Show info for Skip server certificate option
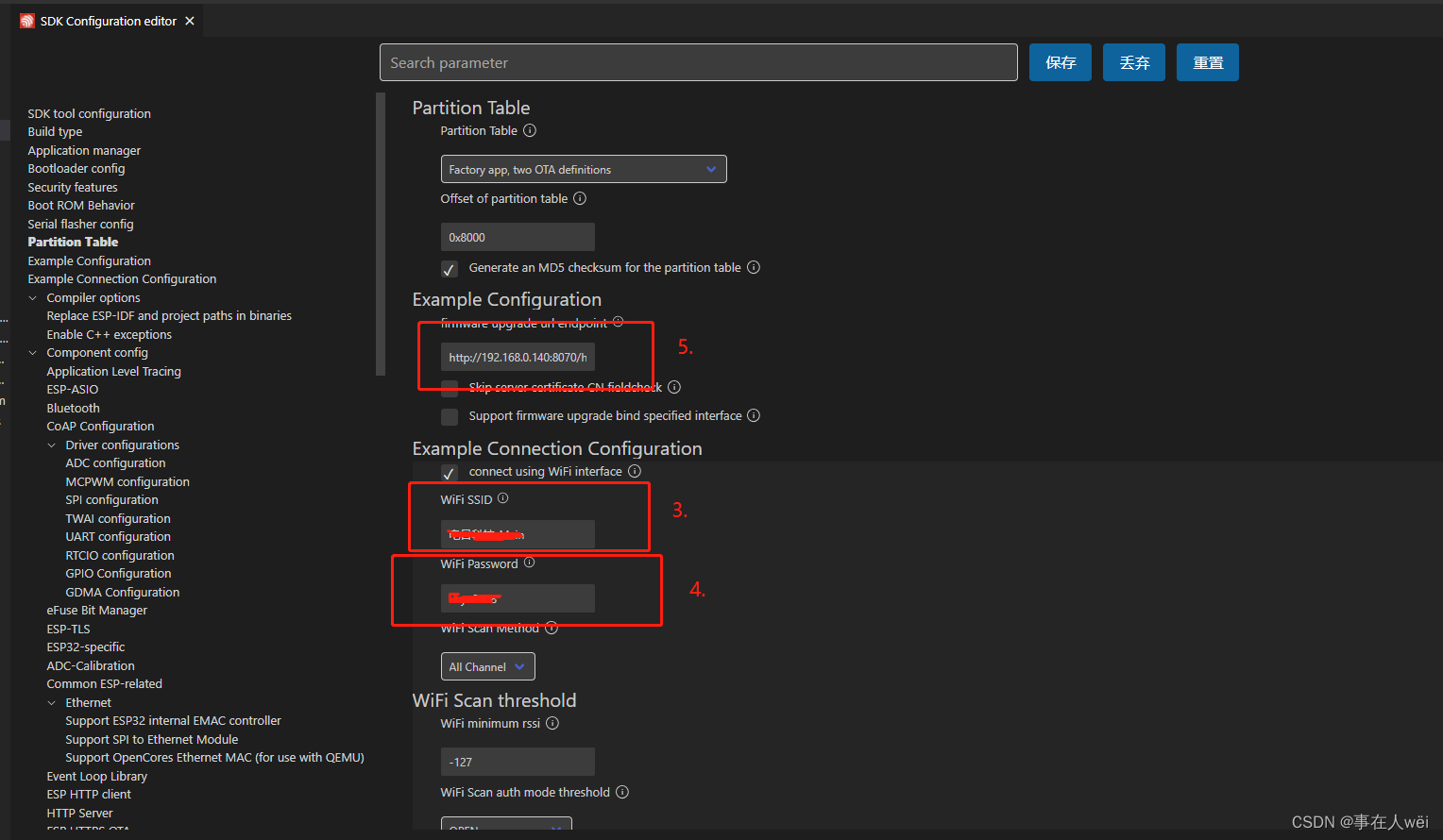This screenshot has width=1443, height=840. pos(674,387)
